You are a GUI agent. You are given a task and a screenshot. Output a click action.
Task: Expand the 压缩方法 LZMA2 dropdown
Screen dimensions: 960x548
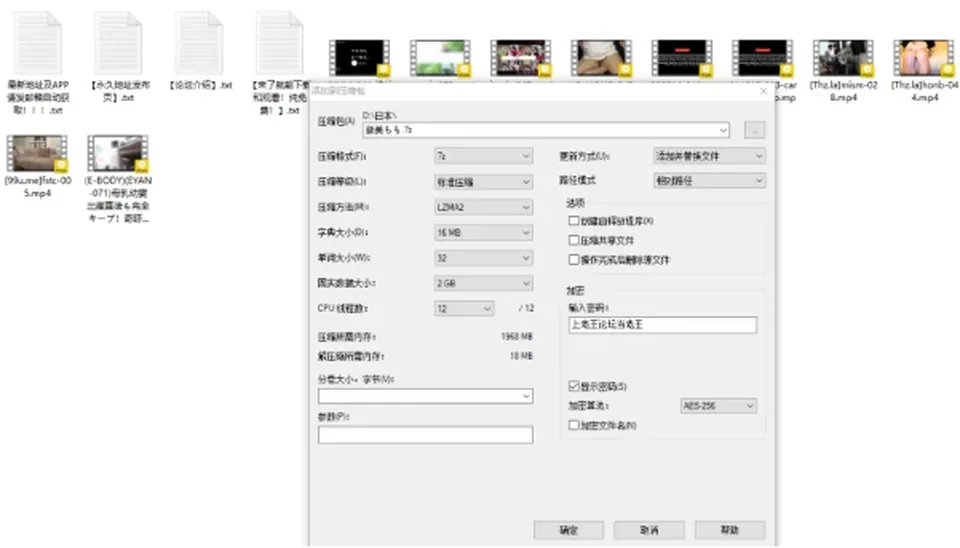point(483,207)
